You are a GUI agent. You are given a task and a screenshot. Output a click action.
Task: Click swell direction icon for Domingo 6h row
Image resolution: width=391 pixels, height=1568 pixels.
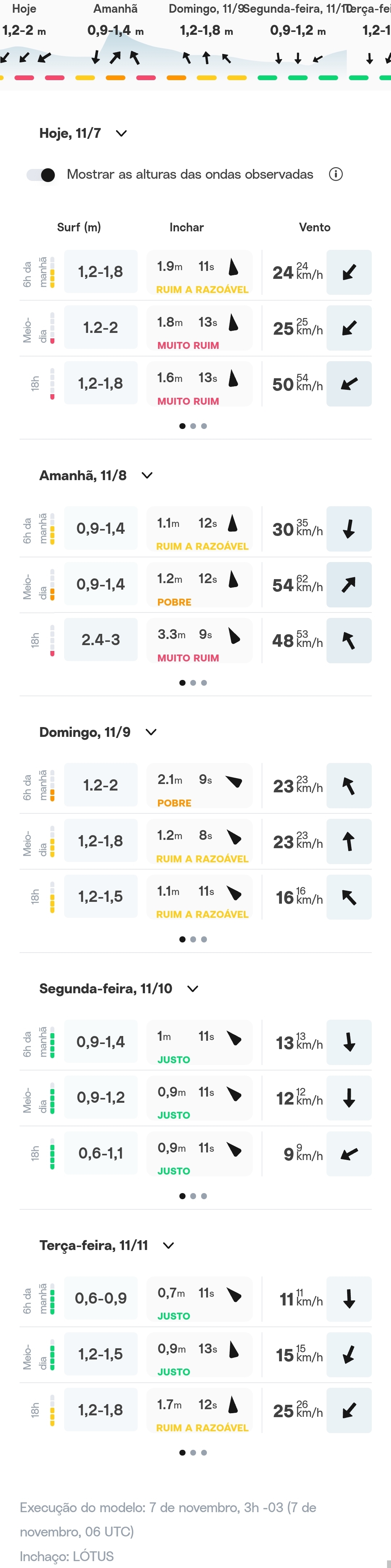click(x=233, y=781)
